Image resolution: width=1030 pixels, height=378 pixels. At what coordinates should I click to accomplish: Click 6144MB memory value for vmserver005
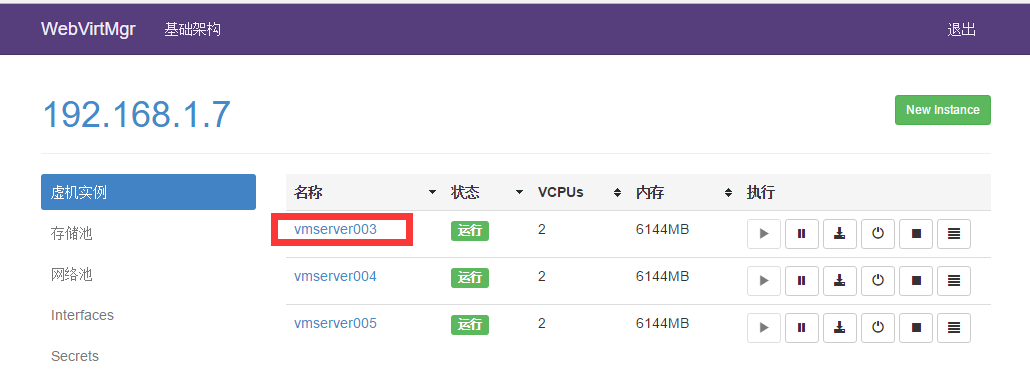tap(662, 323)
